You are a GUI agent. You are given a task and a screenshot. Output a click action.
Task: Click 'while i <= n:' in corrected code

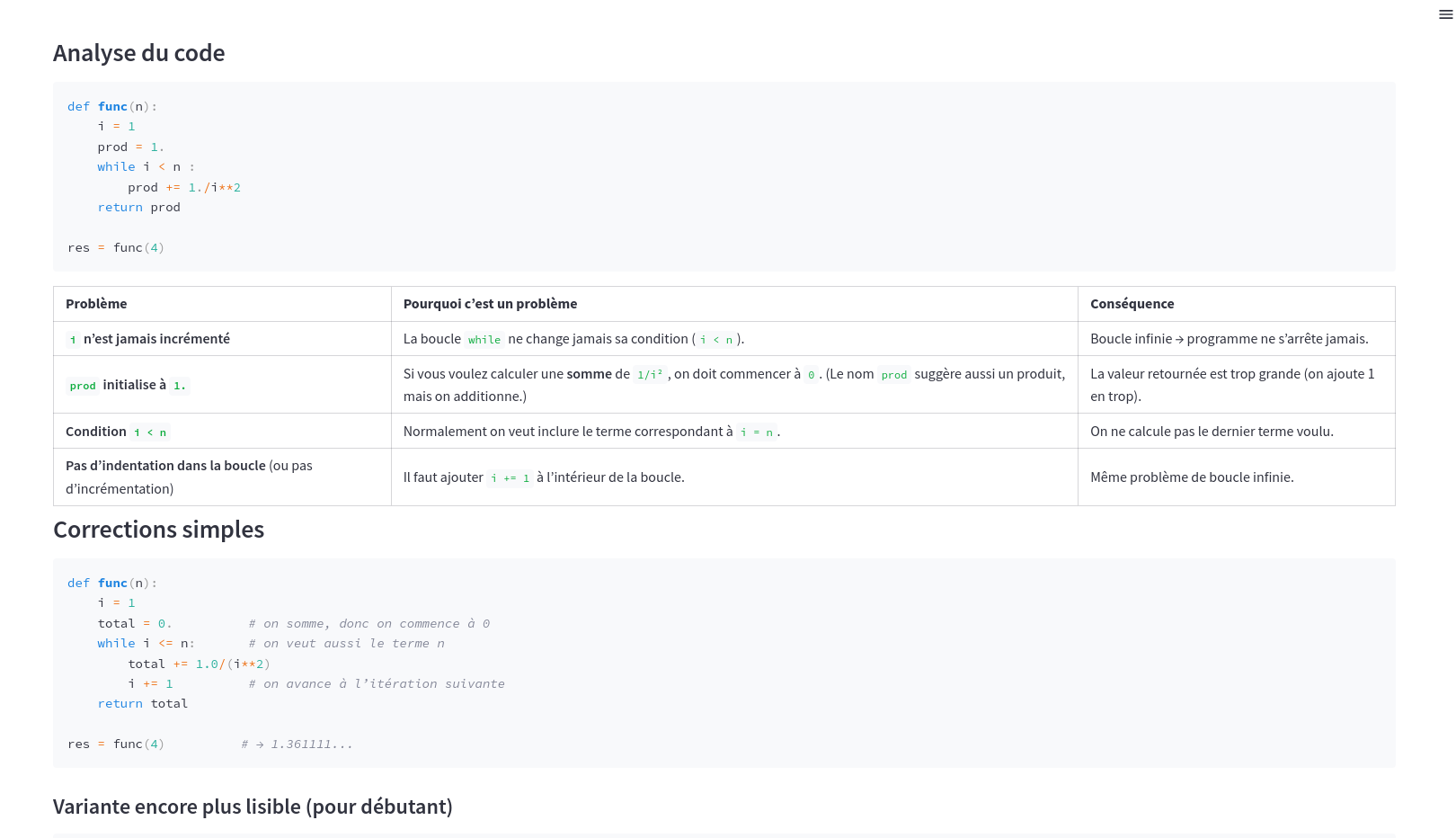[146, 644]
